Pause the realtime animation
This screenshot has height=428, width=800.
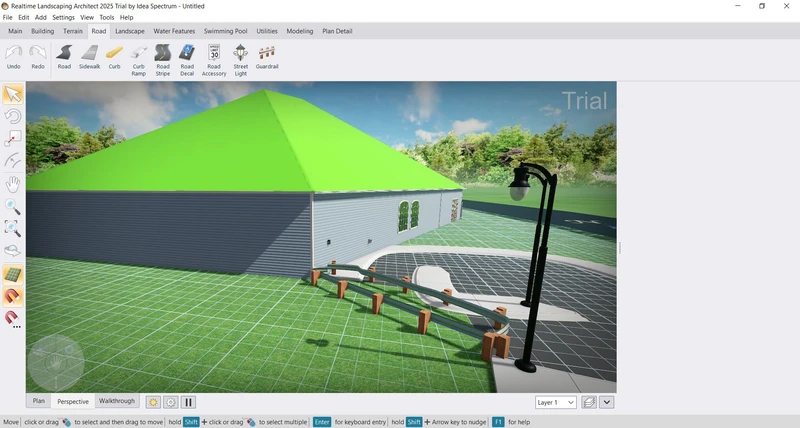188,402
